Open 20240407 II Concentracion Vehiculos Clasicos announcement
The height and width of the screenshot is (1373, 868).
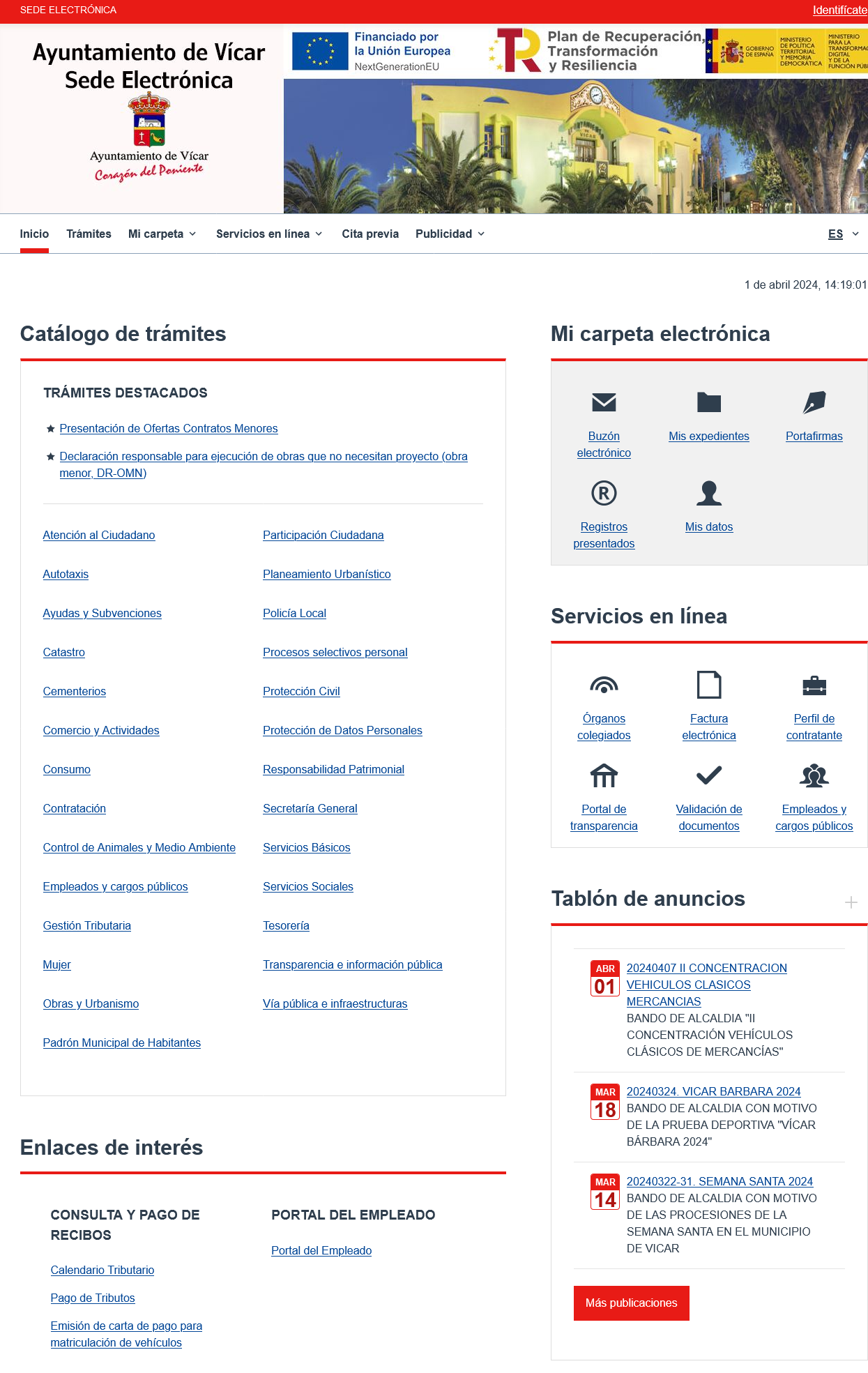(x=706, y=985)
